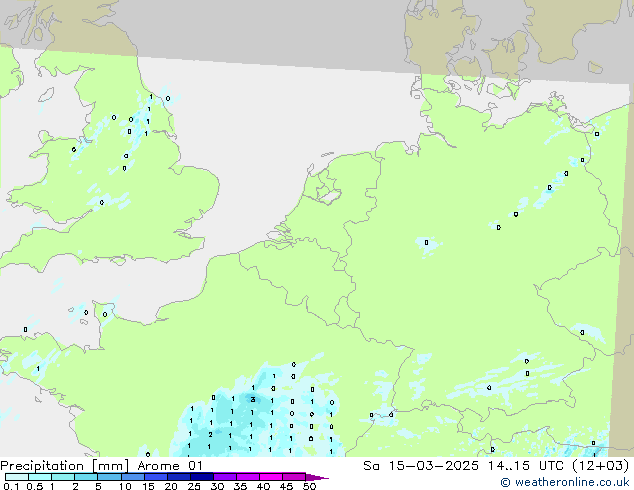Select the 35–40 mm violet legend swatch
The height and width of the screenshot is (490, 634).
pos(248,477)
